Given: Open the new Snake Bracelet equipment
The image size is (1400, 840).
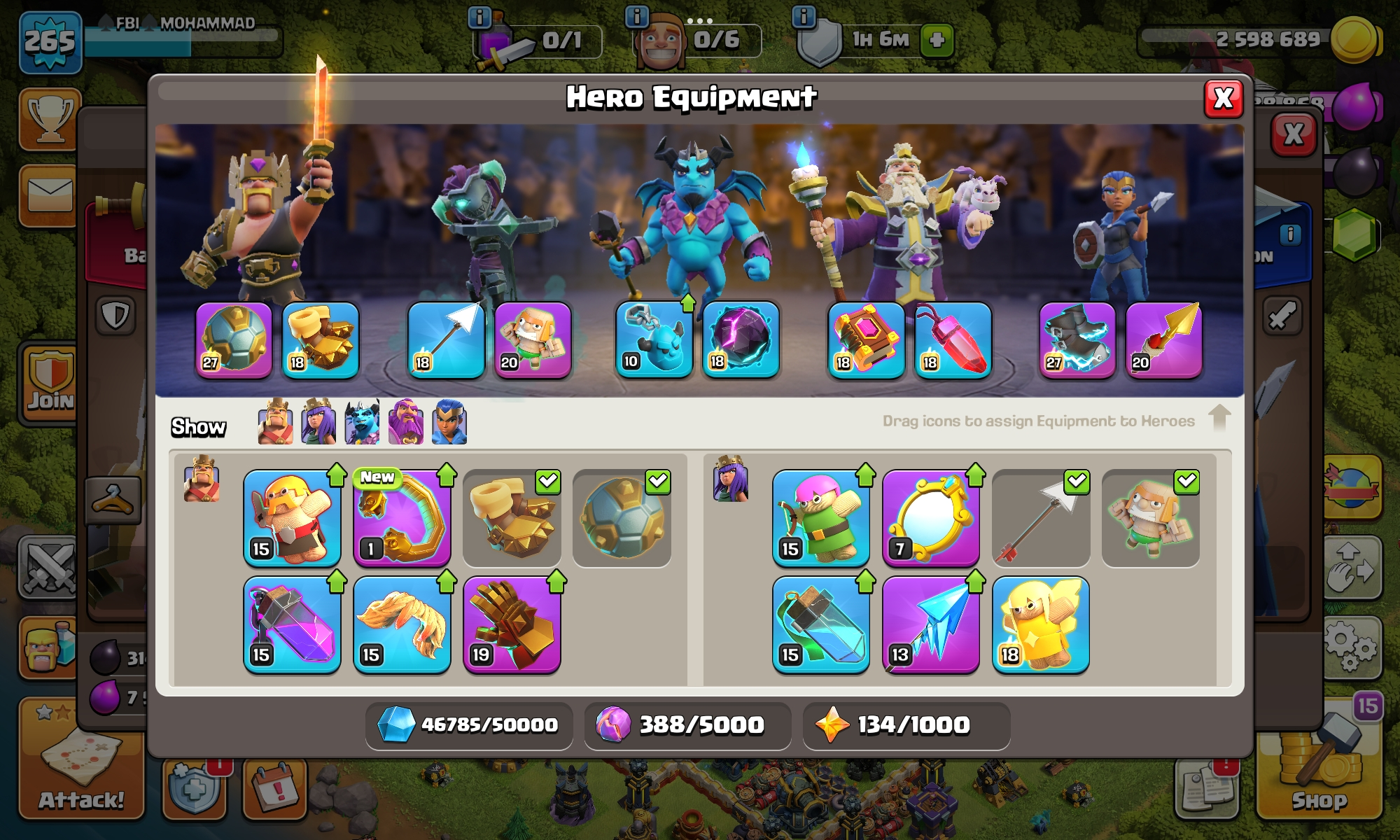Looking at the screenshot, I should (402, 518).
